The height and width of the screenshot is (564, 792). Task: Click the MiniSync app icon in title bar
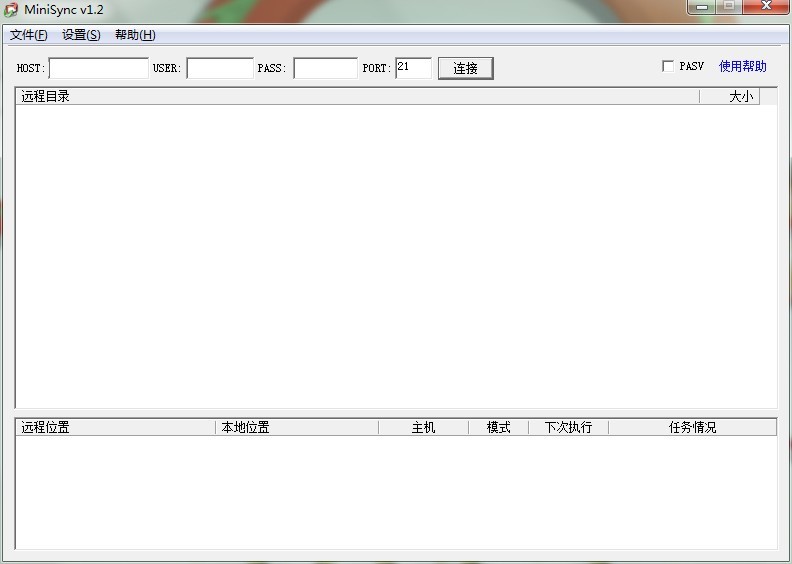pyautogui.click(x=11, y=9)
